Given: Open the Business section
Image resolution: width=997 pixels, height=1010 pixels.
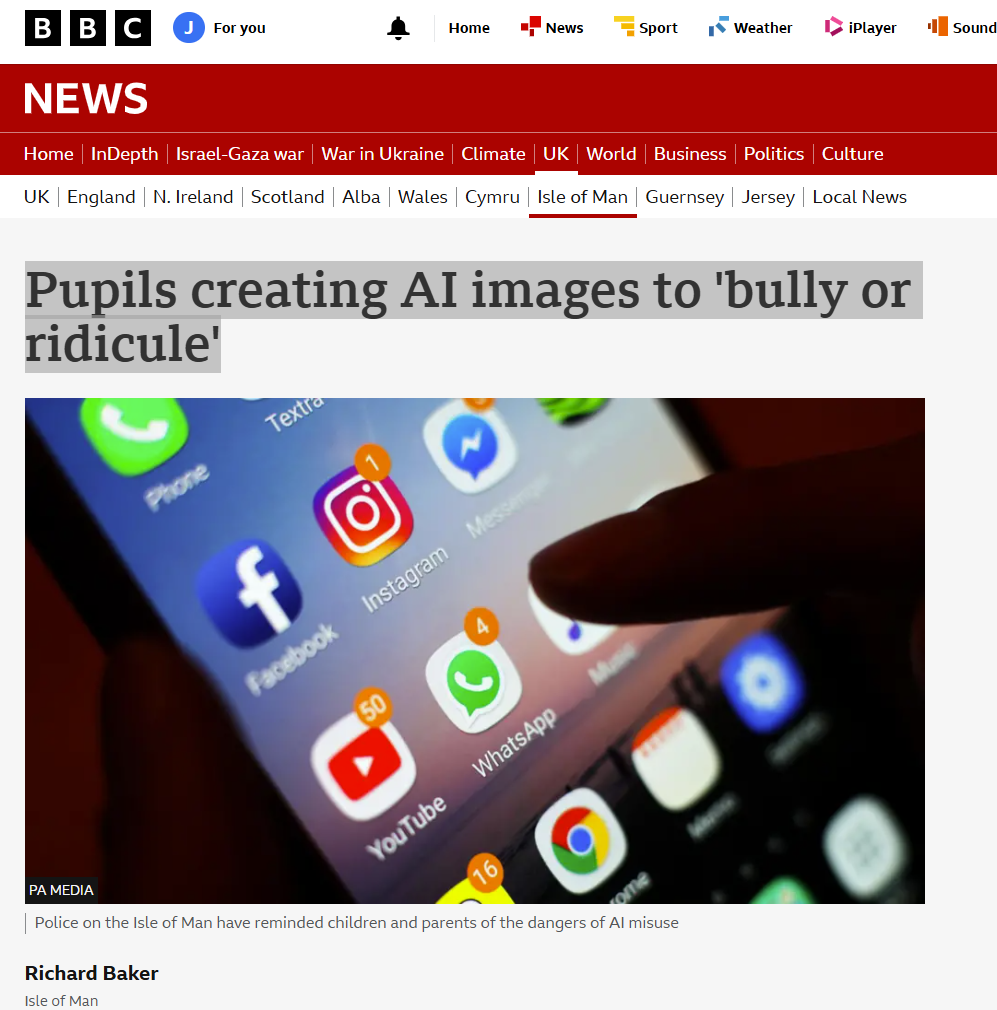Looking at the screenshot, I should click(x=690, y=154).
